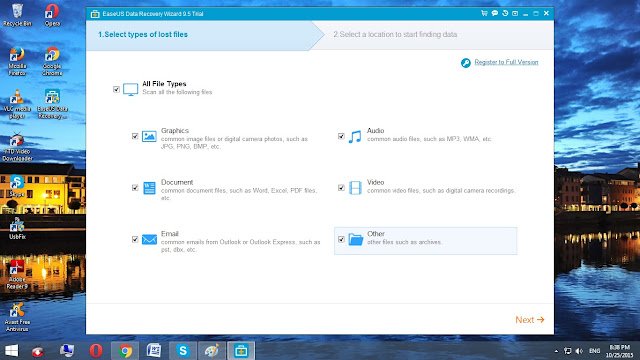
Task: Select Mozilla Firefox desktop shortcut
Action: (x=17, y=61)
